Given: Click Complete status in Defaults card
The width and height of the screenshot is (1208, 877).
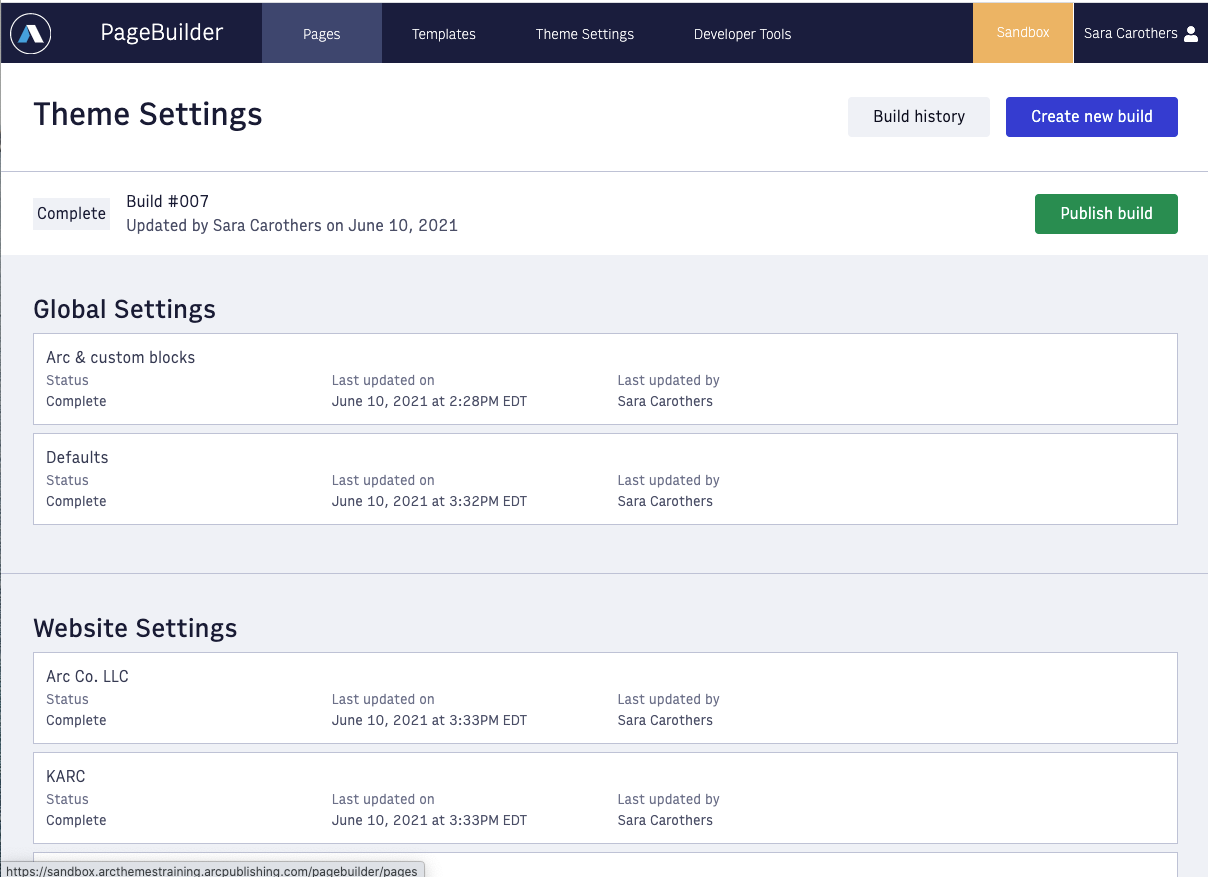Looking at the screenshot, I should (x=76, y=501).
